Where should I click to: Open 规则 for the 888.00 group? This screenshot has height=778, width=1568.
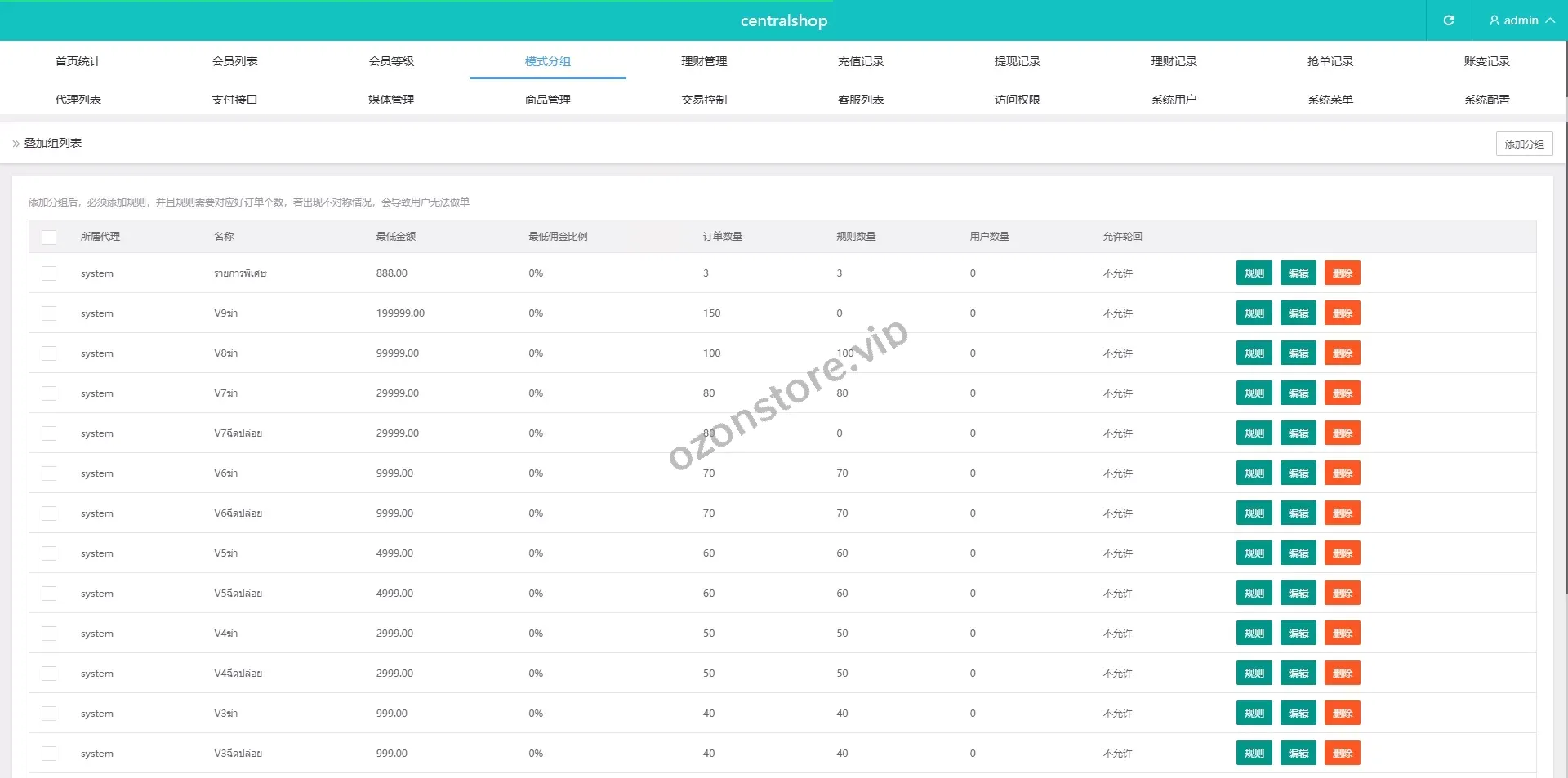point(1254,273)
